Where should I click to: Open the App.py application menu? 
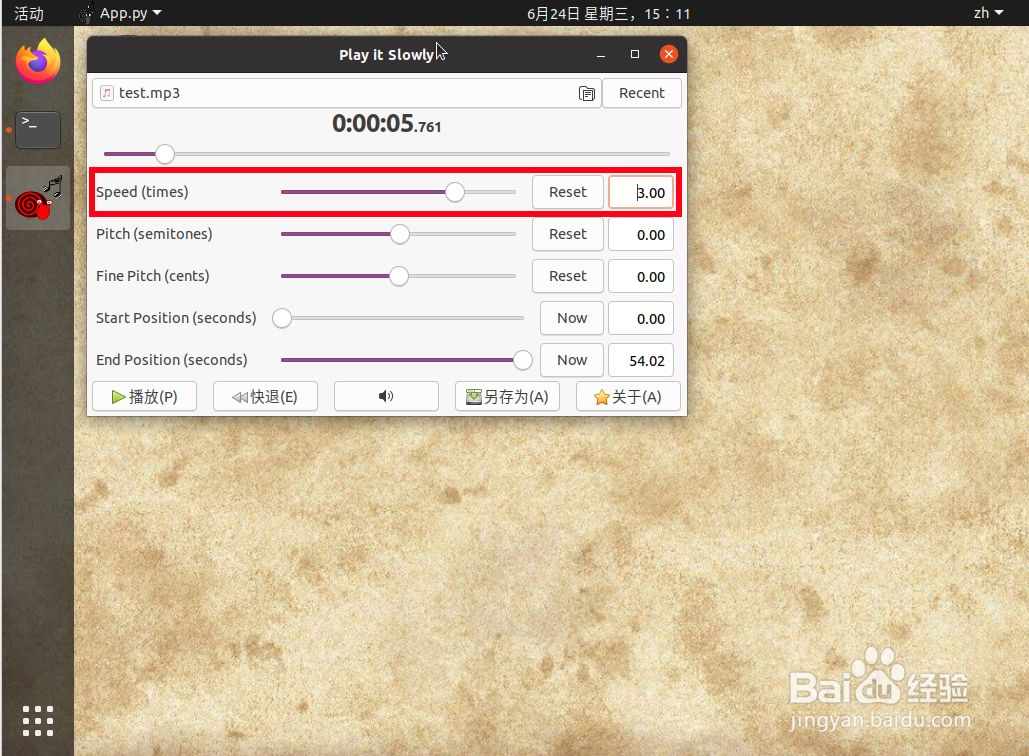(x=121, y=13)
